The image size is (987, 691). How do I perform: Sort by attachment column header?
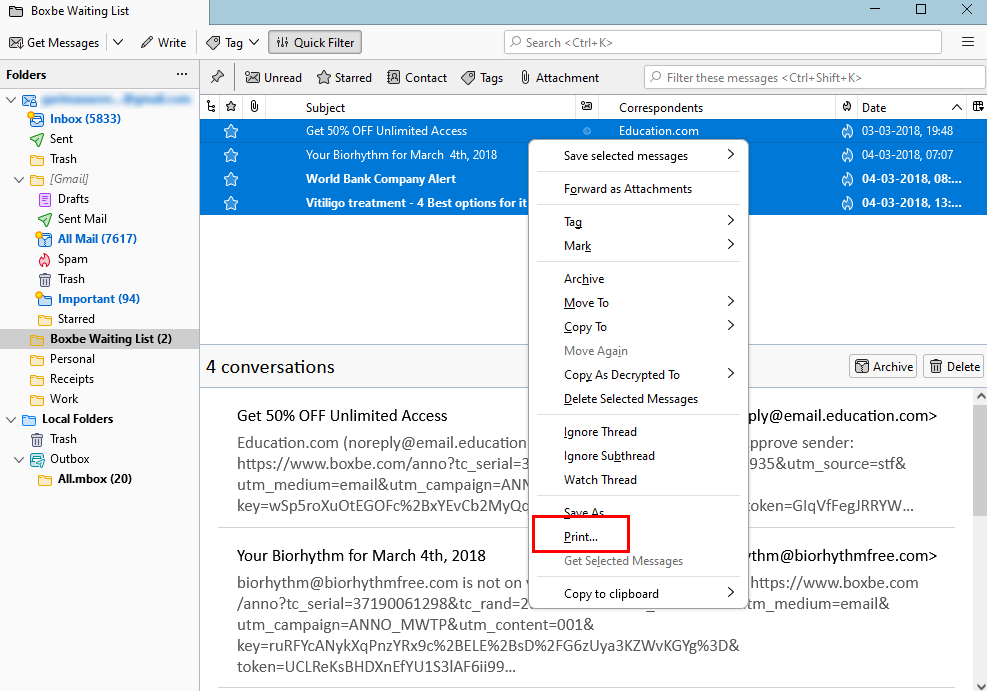click(254, 107)
